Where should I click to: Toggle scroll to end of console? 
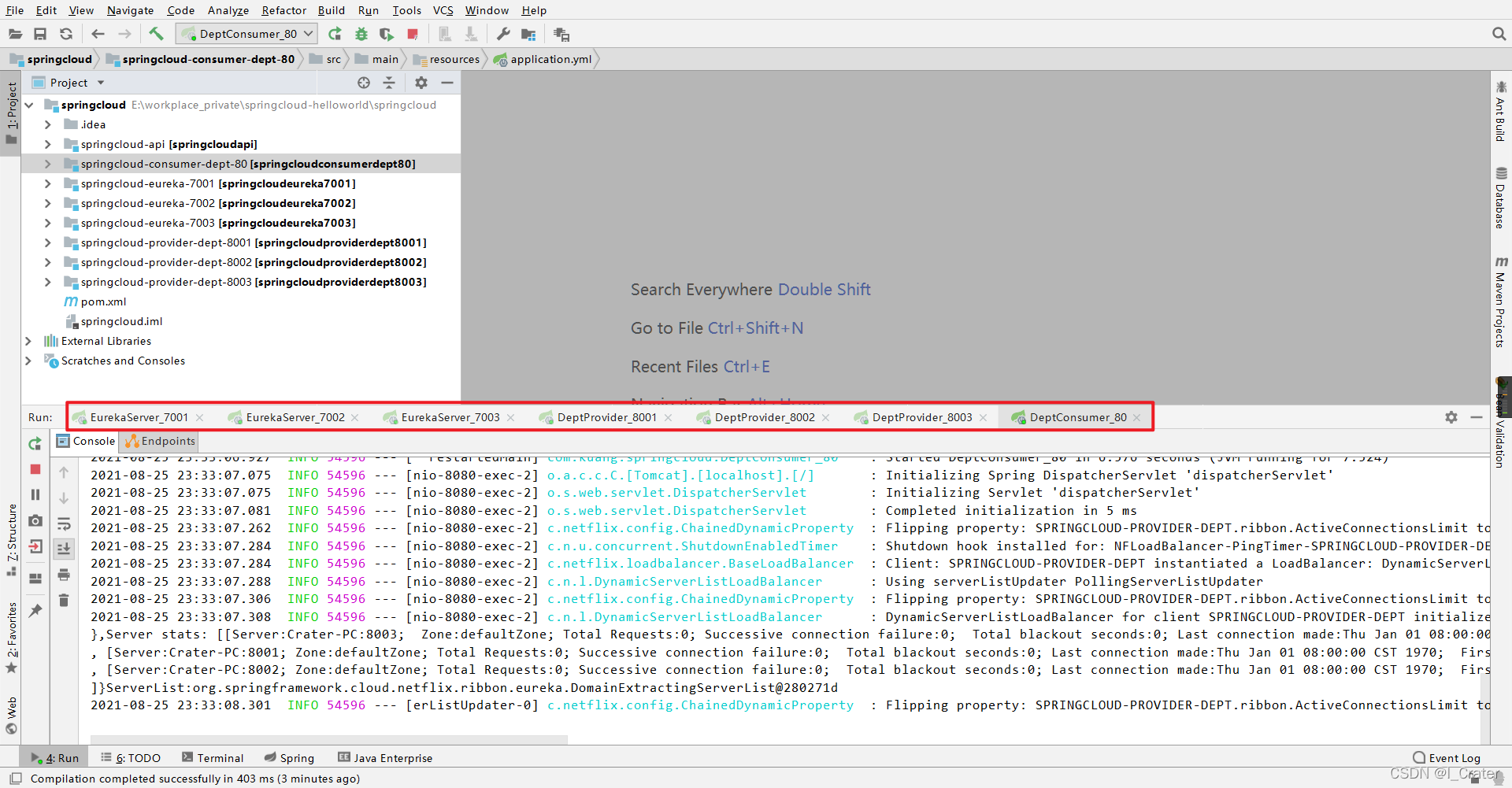(64, 549)
